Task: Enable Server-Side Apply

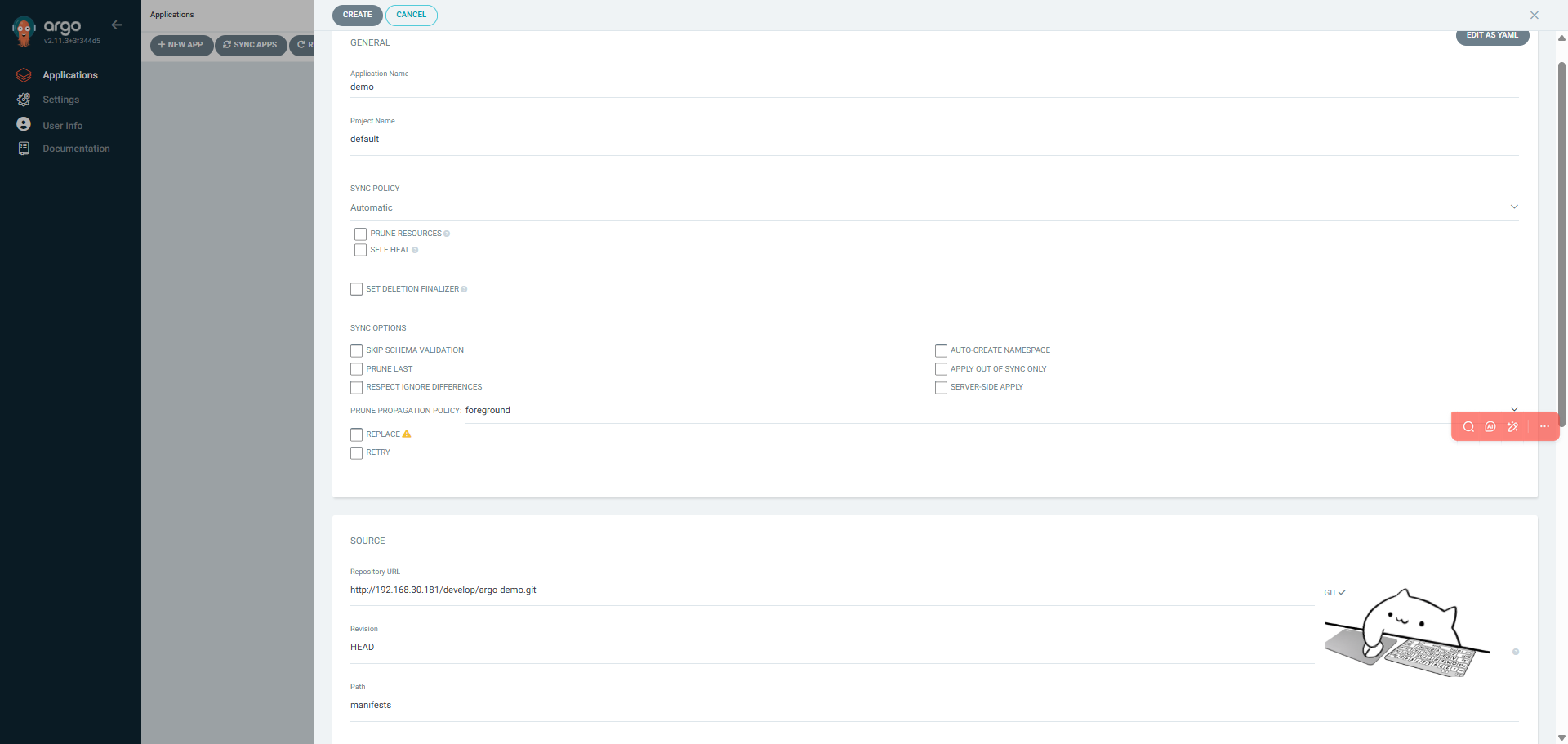Action: [x=941, y=387]
